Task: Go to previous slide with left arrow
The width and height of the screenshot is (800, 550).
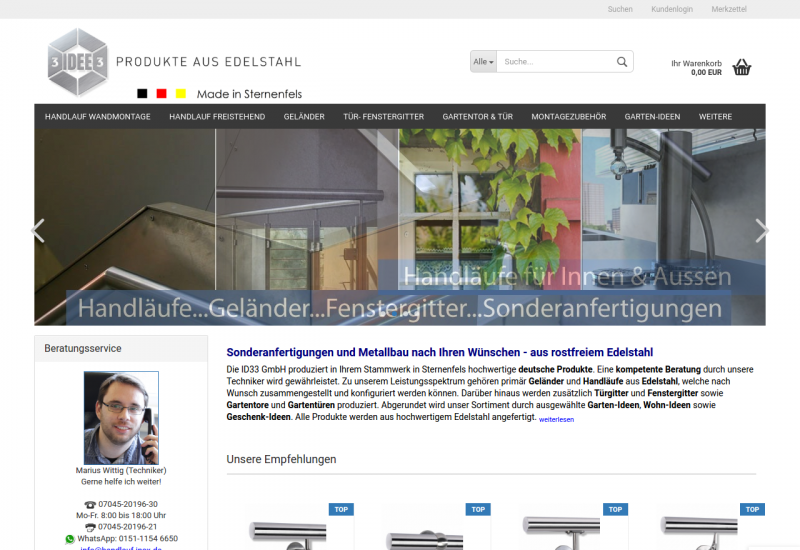Action: click(38, 231)
